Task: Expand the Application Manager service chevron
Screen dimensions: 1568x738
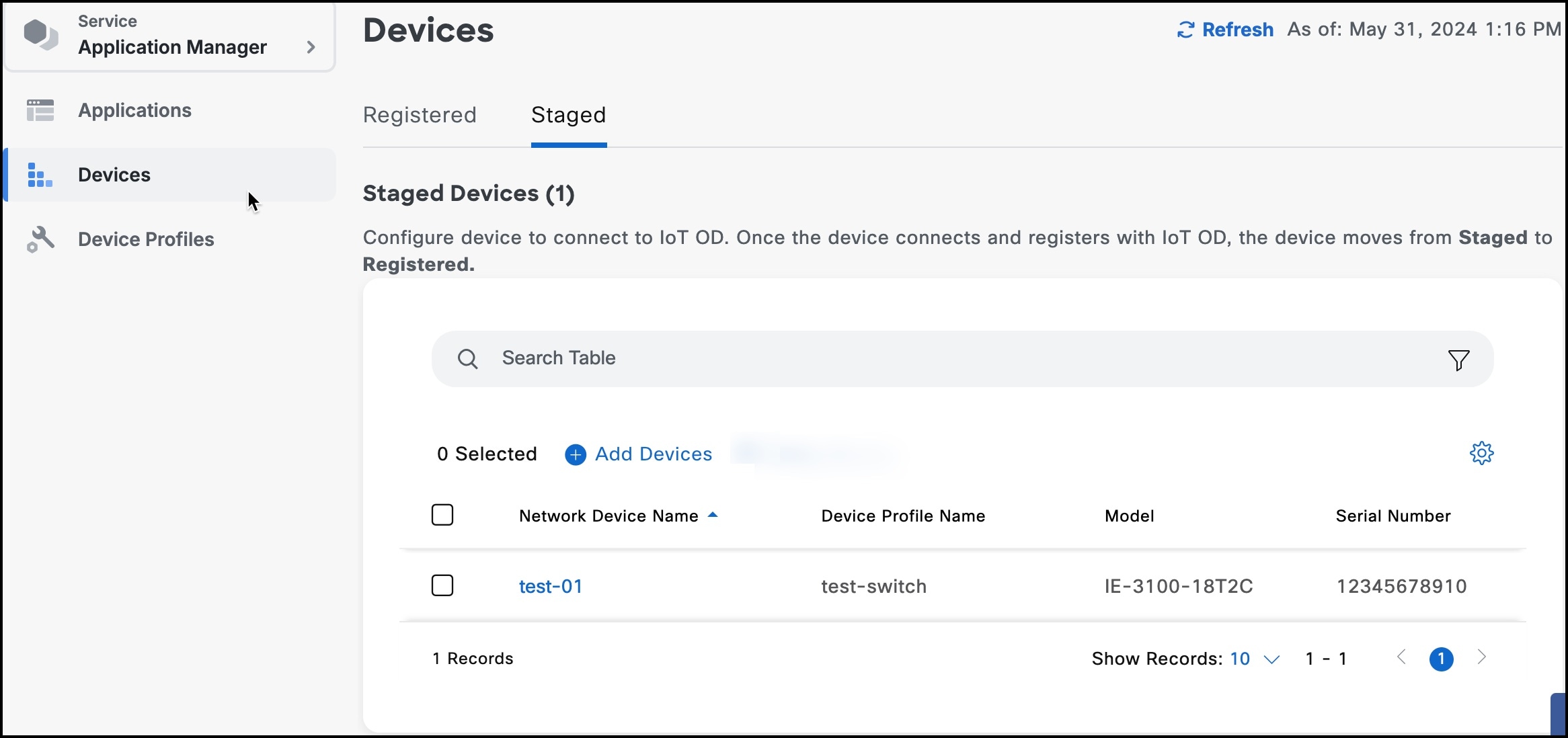Action: [311, 47]
